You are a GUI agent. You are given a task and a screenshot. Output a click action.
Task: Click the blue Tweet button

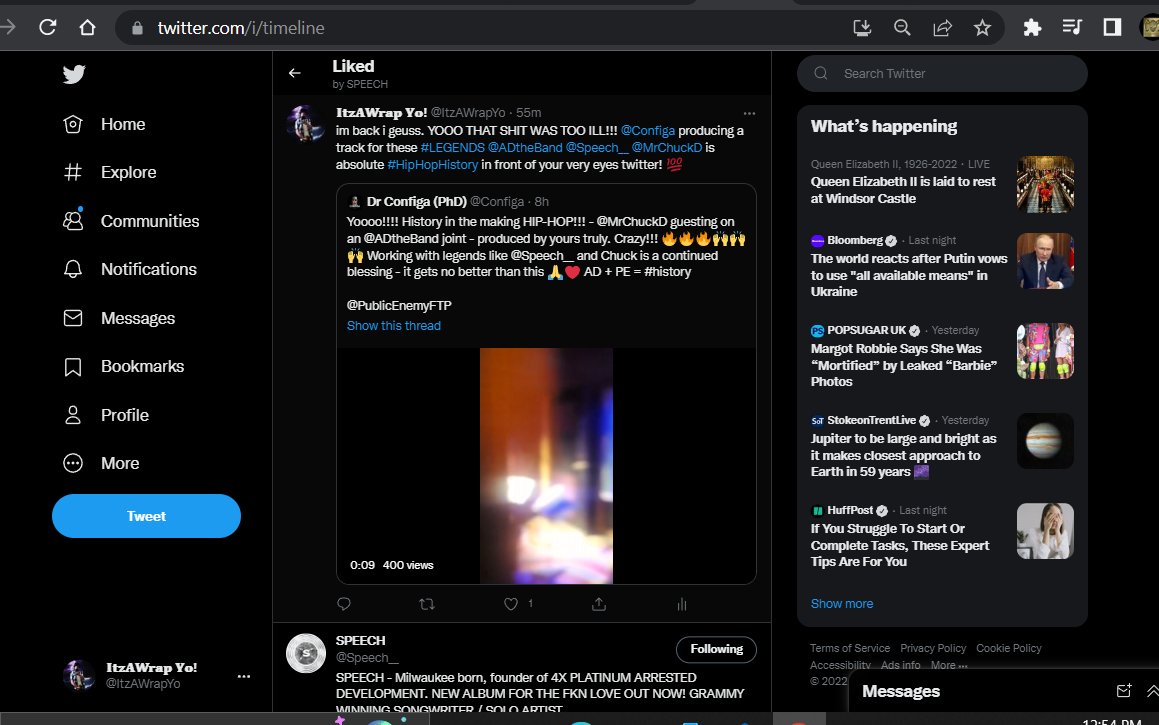146,516
